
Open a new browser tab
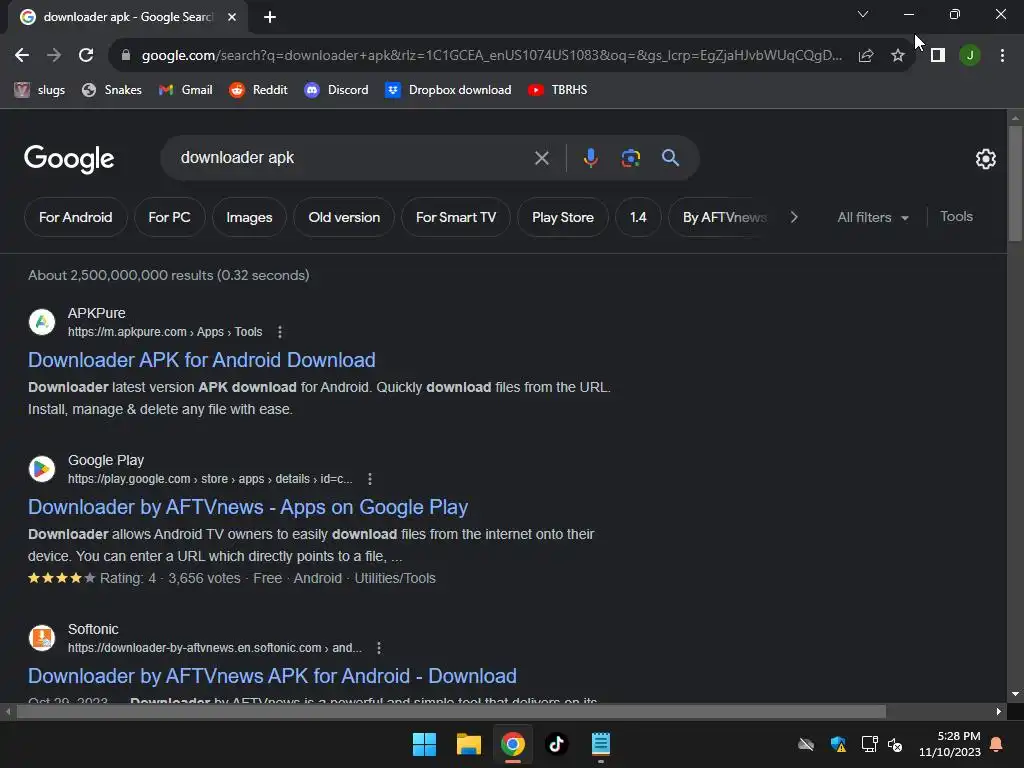(270, 17)
